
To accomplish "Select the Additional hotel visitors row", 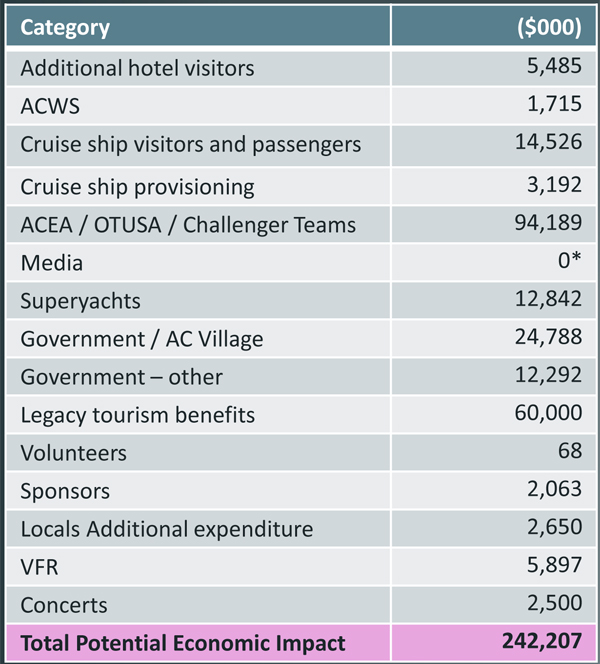I will (137, 68).
